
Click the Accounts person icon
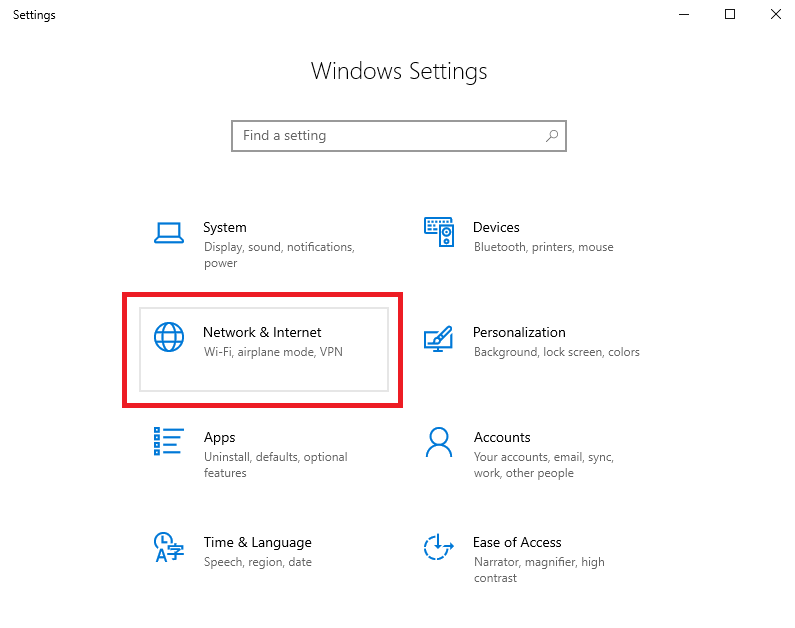click(439, 442)
